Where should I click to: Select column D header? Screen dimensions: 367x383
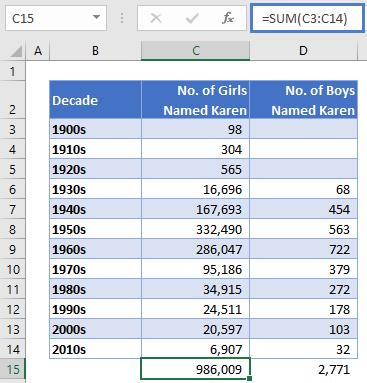pyautogui.click(x=303, y=51)
